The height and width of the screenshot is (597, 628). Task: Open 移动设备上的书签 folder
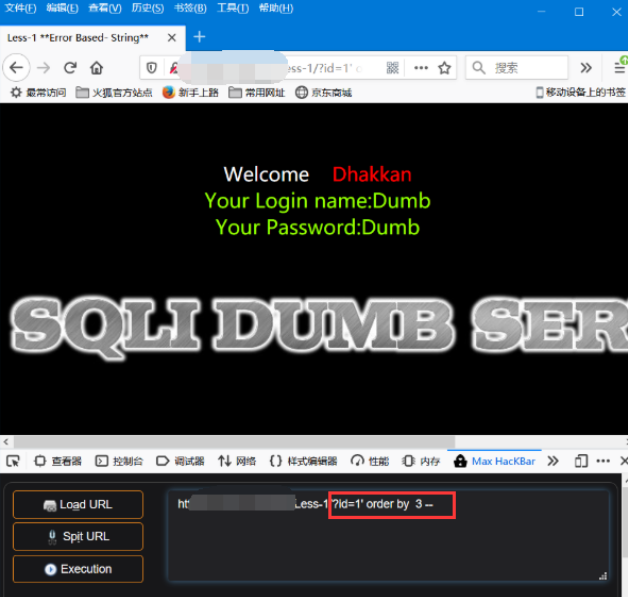point(581,92)
